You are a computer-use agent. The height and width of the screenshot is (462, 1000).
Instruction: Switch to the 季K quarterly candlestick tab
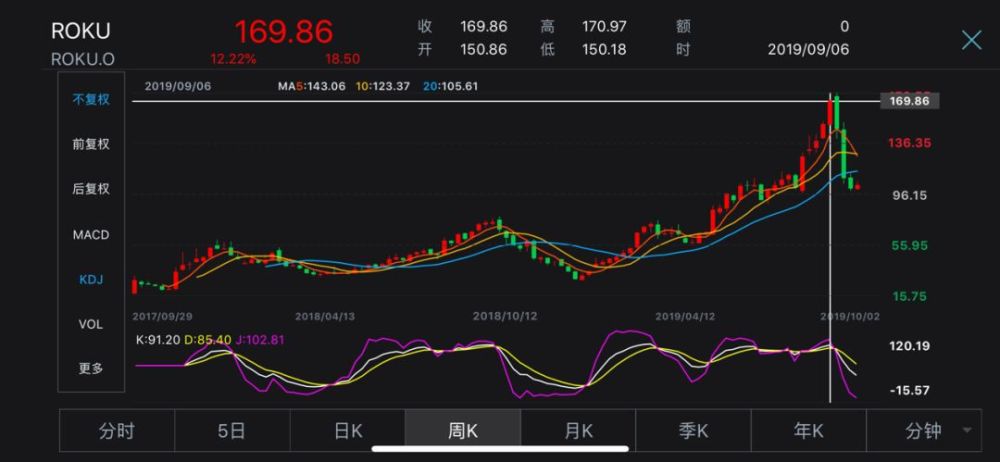pos(693,431)
